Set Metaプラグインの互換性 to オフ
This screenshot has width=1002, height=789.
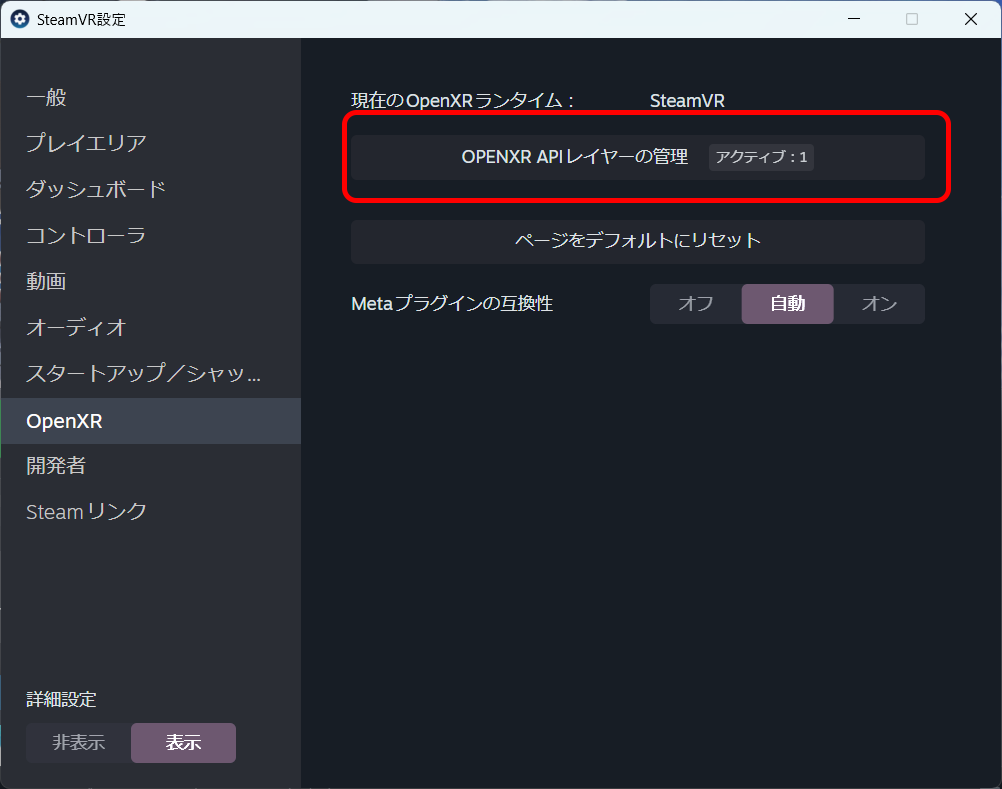tap(696, 303)
